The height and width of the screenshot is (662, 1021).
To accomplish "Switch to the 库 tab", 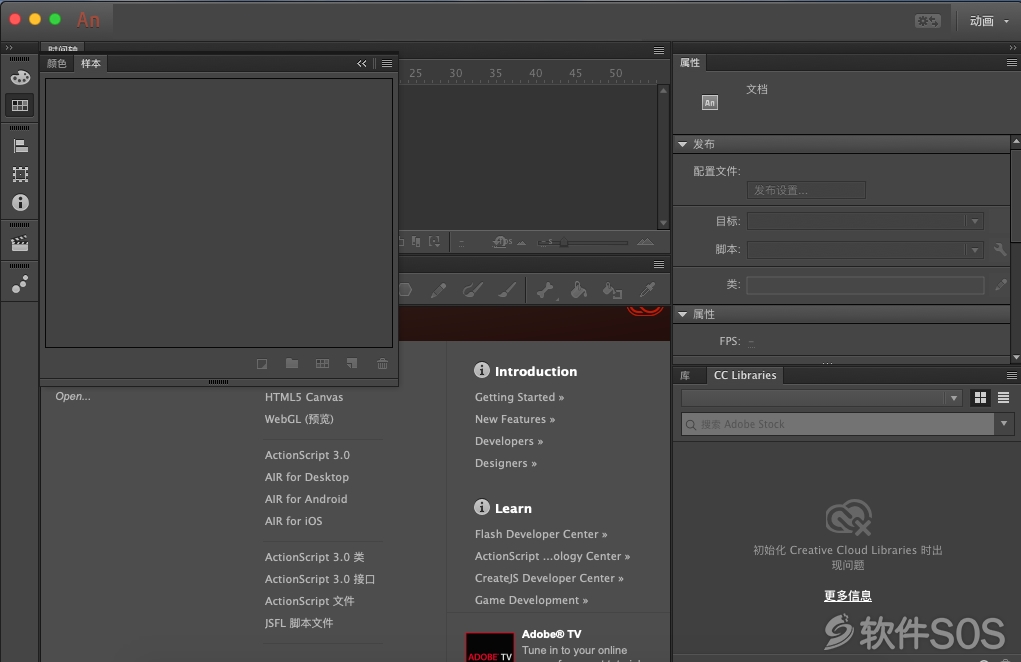I will click(685, 376).
